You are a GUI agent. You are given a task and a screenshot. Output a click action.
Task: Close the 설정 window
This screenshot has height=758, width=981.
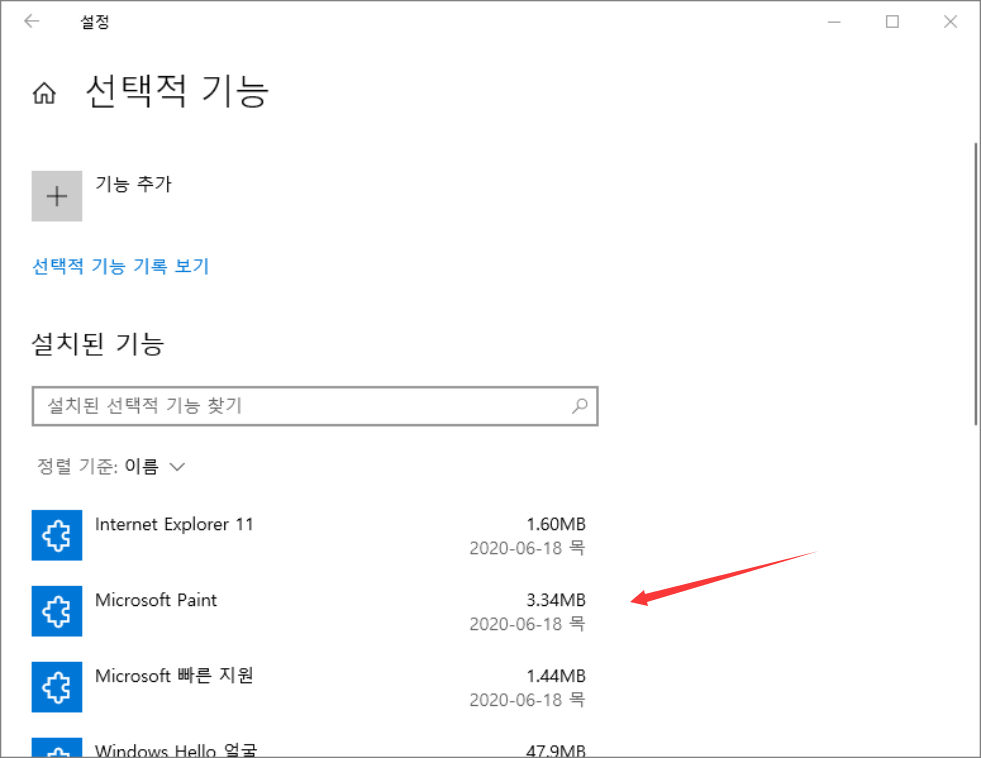[950, 22]
